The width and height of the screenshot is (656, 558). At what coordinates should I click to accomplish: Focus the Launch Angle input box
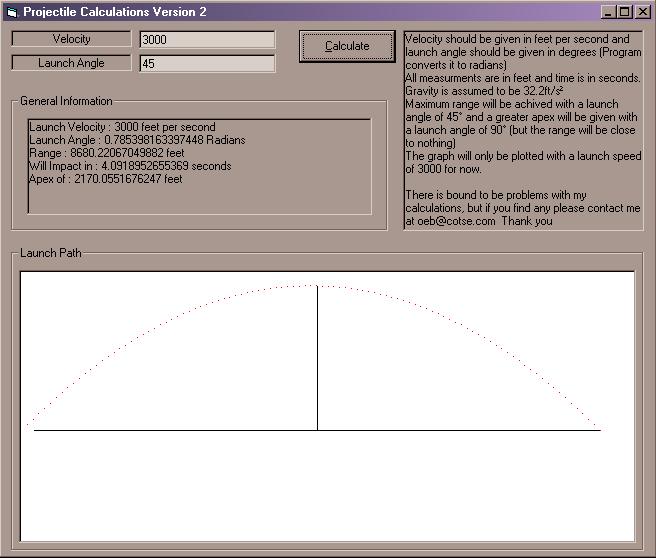(207, 63)
